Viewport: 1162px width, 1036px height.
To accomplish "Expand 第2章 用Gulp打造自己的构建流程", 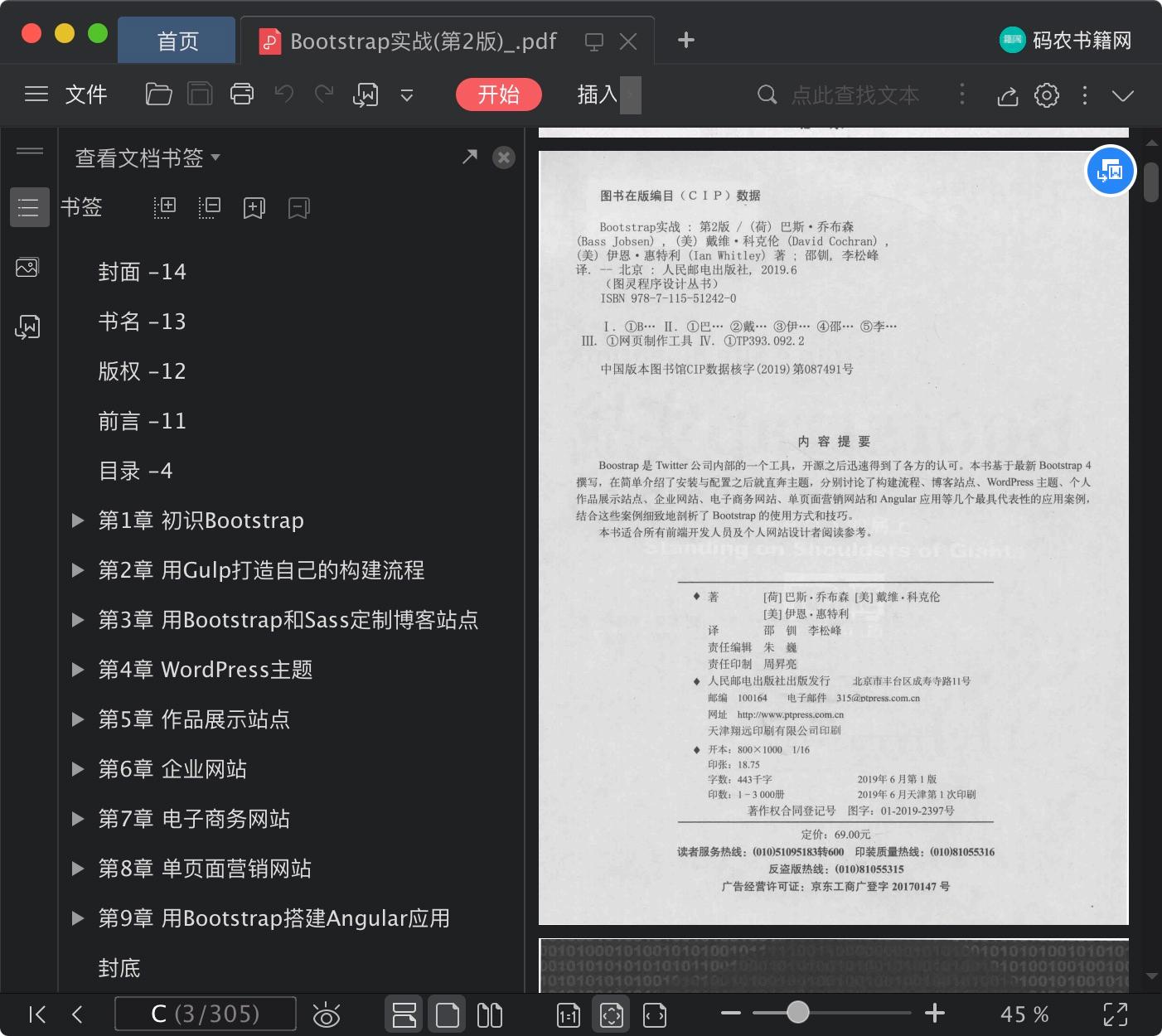I will pos(78,570).
